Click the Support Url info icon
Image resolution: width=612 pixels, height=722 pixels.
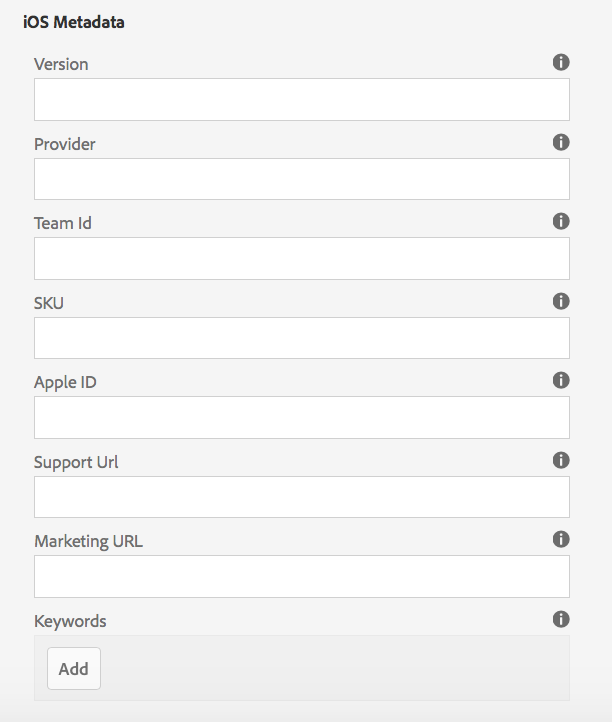point(561,460)
